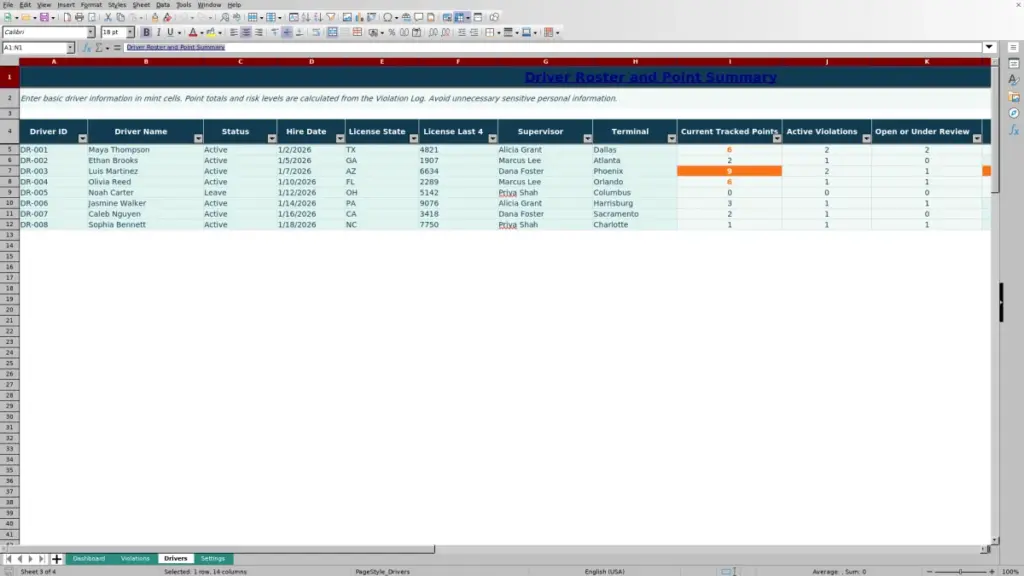Image resolution: width=1024 pixels, height=576 pixels.
Task: Apply background highlight color swatch
Action: coord(211,33)
